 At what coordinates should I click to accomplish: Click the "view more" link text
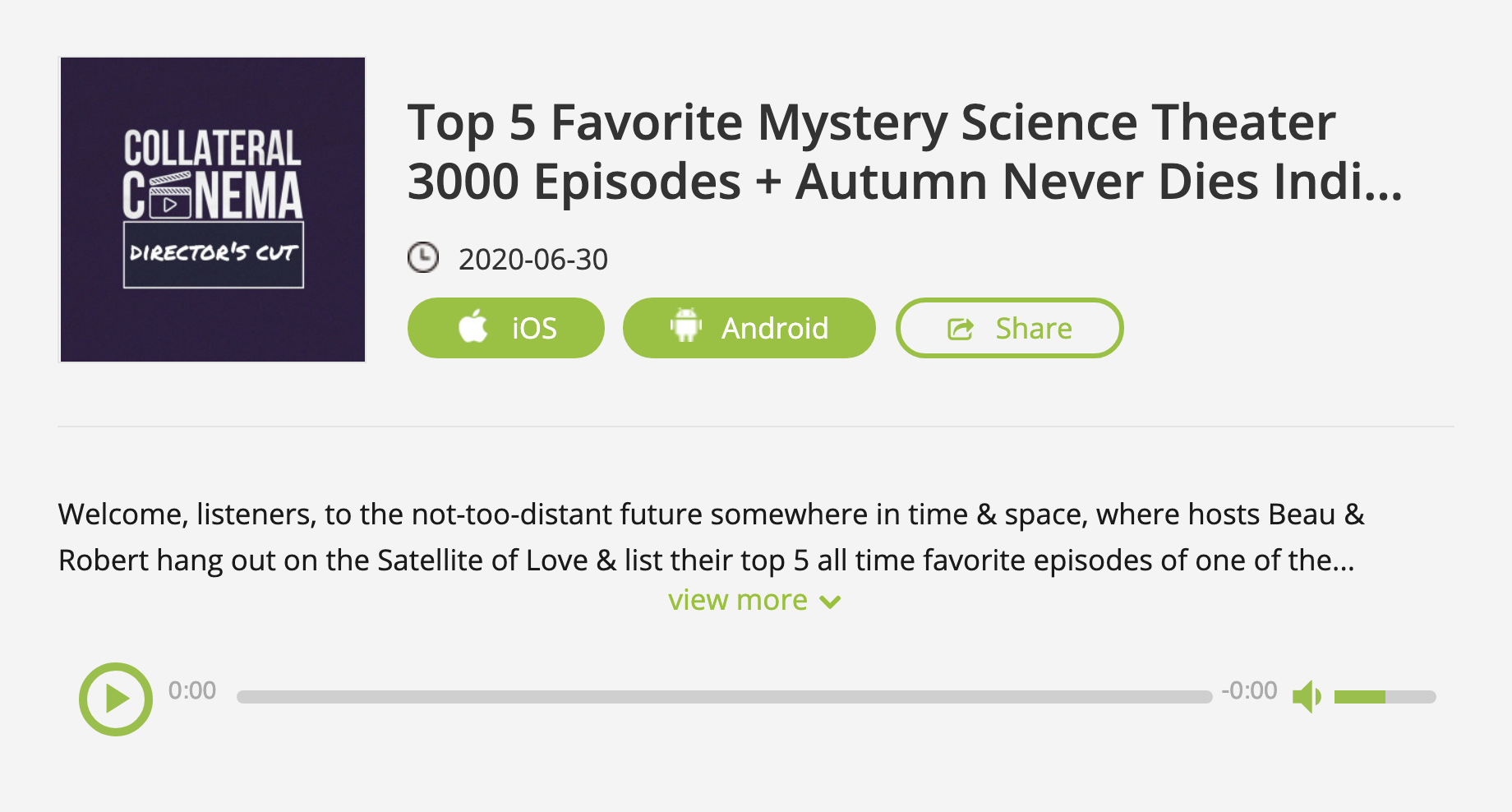pos(737,601)
